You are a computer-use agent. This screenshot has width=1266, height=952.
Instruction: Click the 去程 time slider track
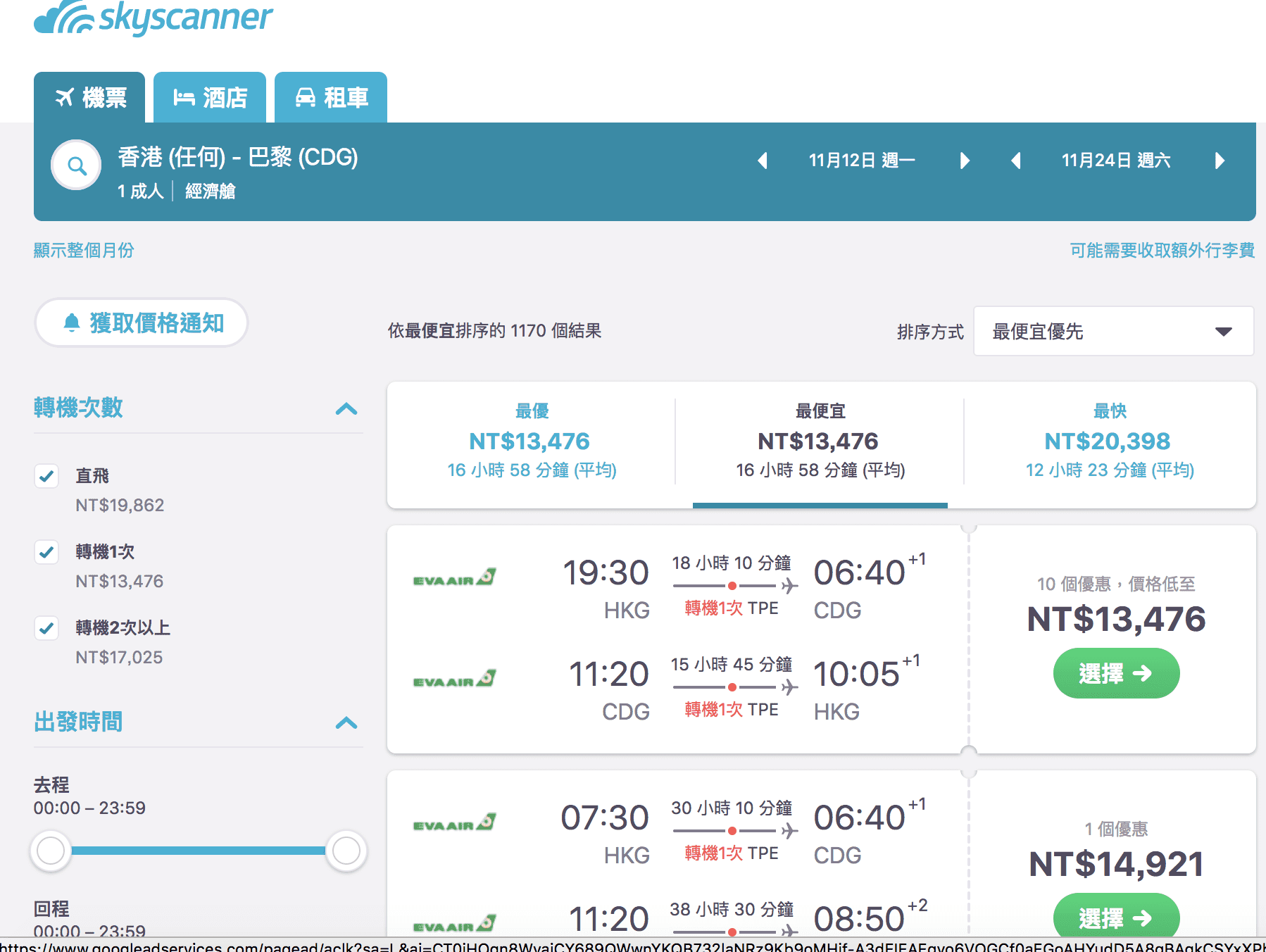198,851
